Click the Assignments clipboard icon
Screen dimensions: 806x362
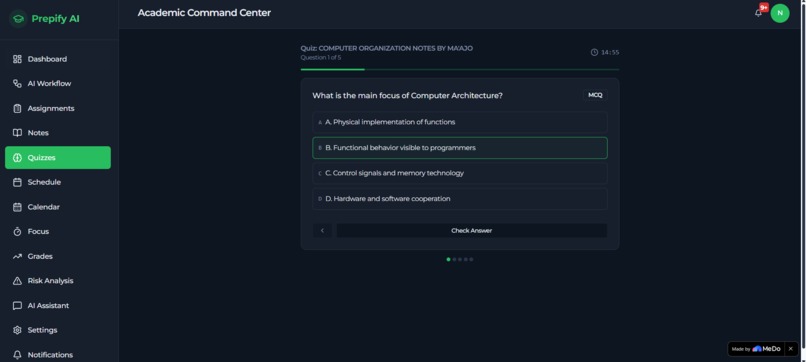click(x=17, y=108)
